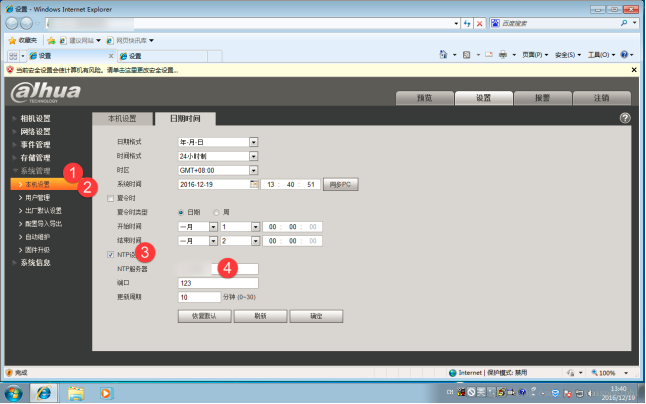Click the 同步PC sync button
Image resolution: width=646 pixels, height=404 pixels.
click(x=339, y=185)
